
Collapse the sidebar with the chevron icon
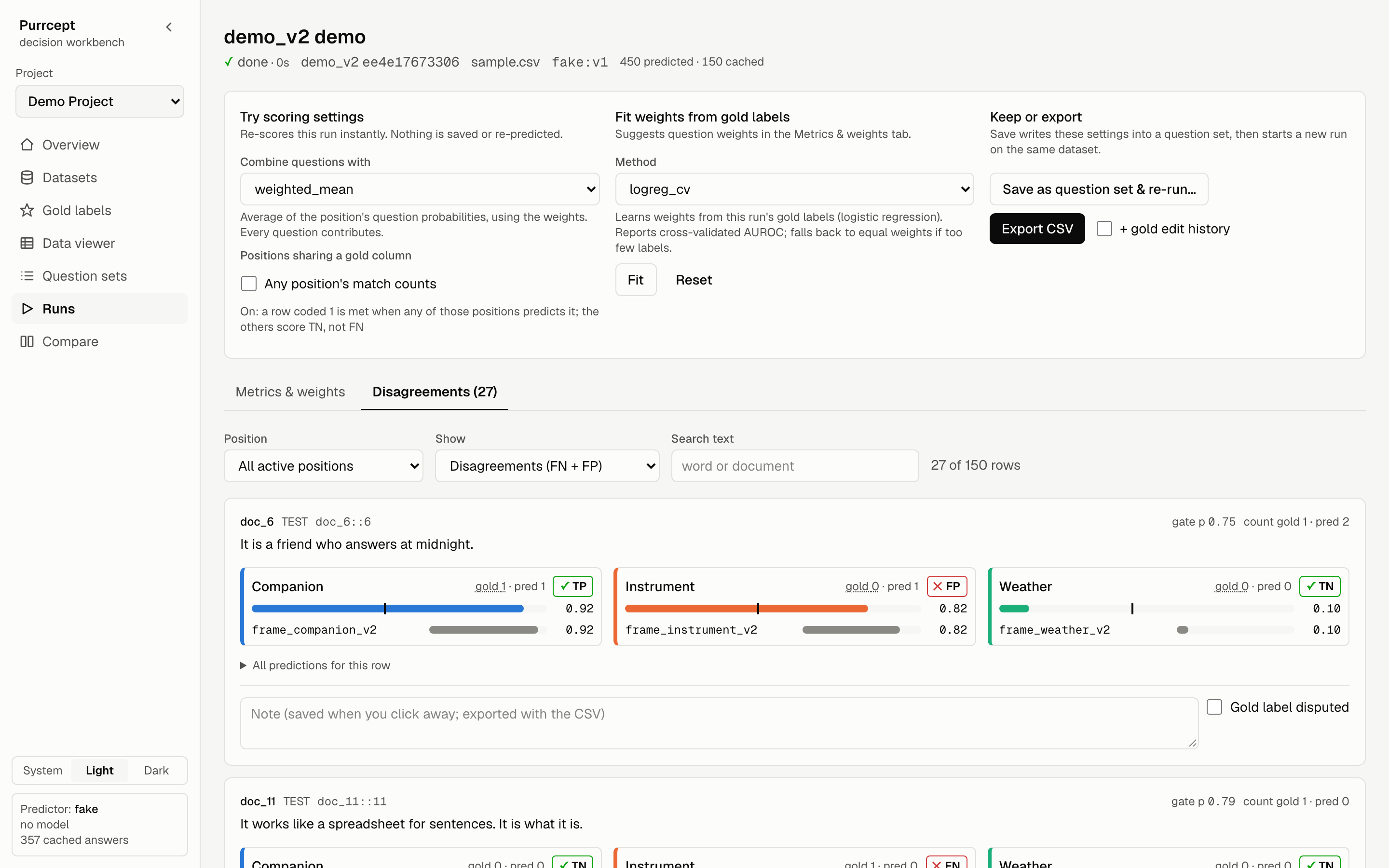169,27
